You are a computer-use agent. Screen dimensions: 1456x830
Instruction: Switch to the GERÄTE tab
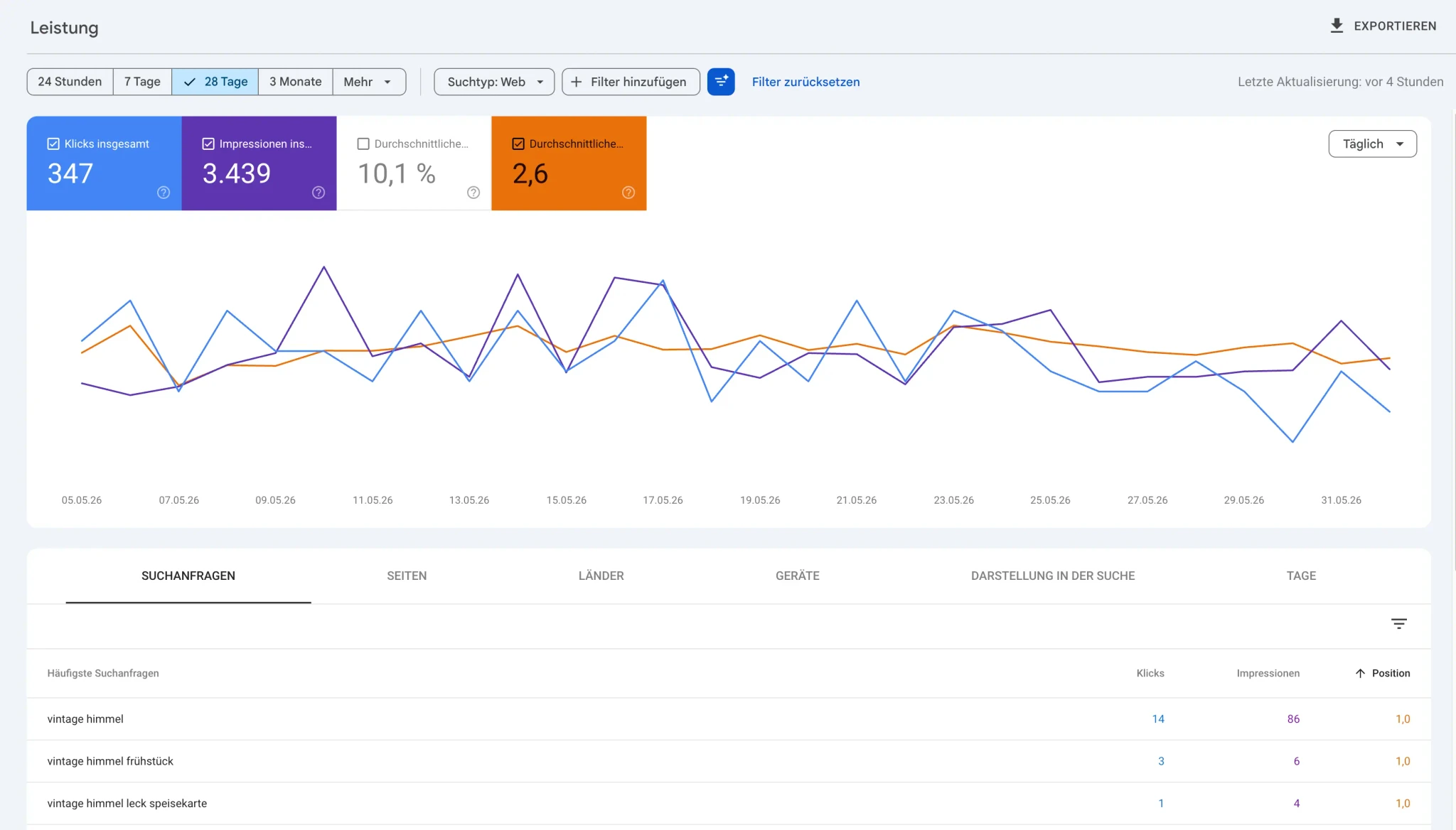[x=797, y=576]
